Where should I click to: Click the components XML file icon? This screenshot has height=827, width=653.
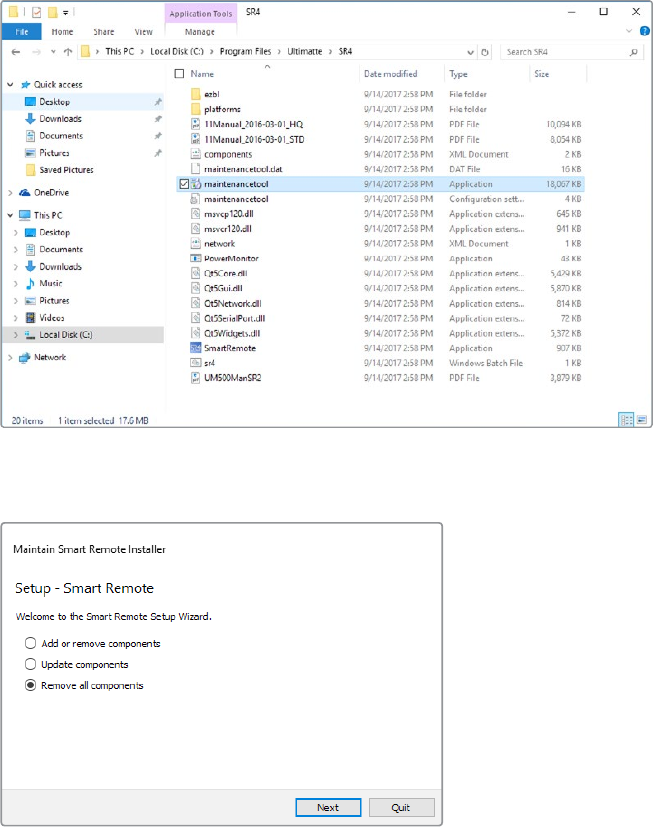196,154
